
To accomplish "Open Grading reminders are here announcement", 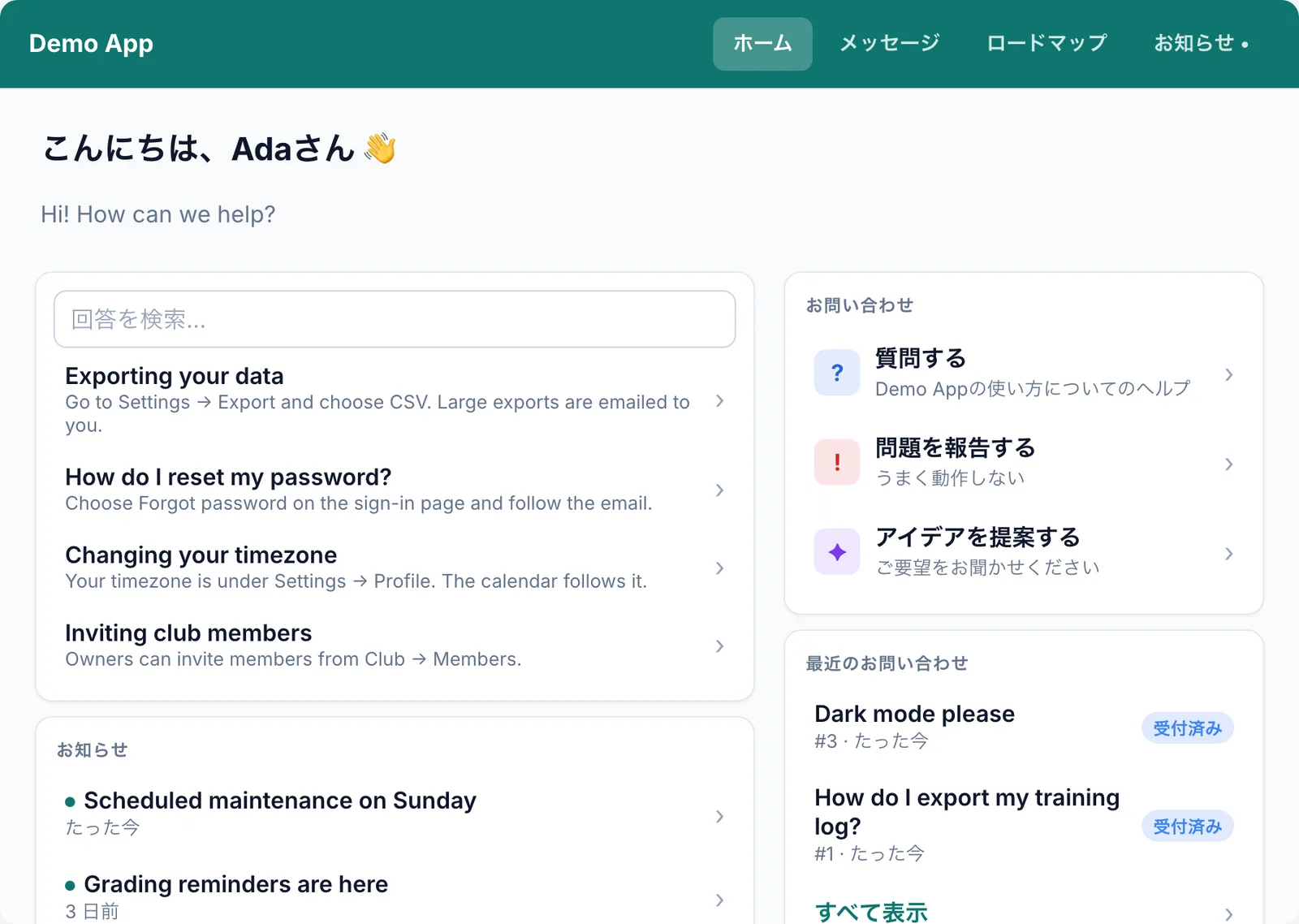I will pyautogui.click(x=395, y=896).
